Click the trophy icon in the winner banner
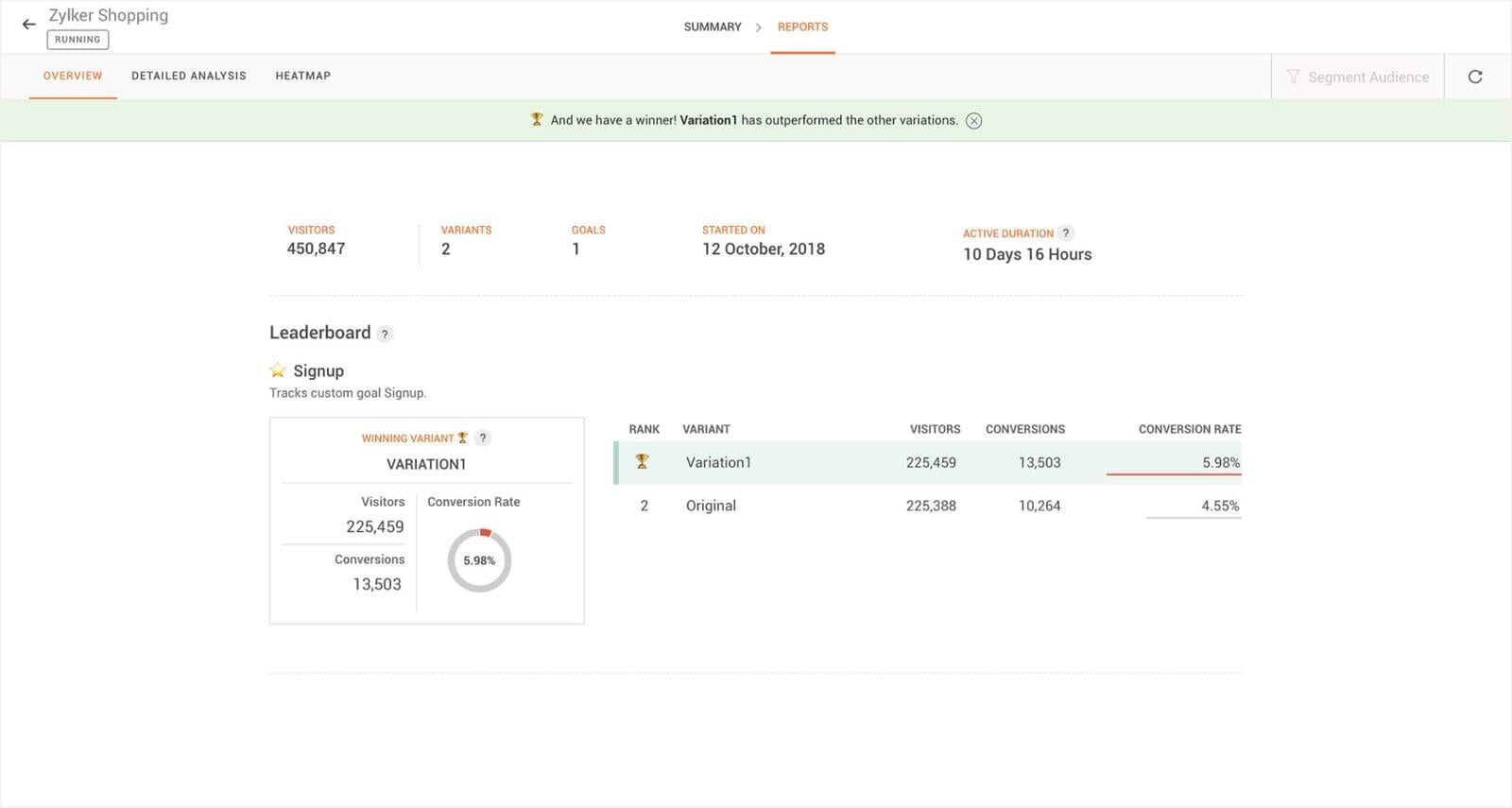The width and height of the screenshot is (1512, 808). 537,120
